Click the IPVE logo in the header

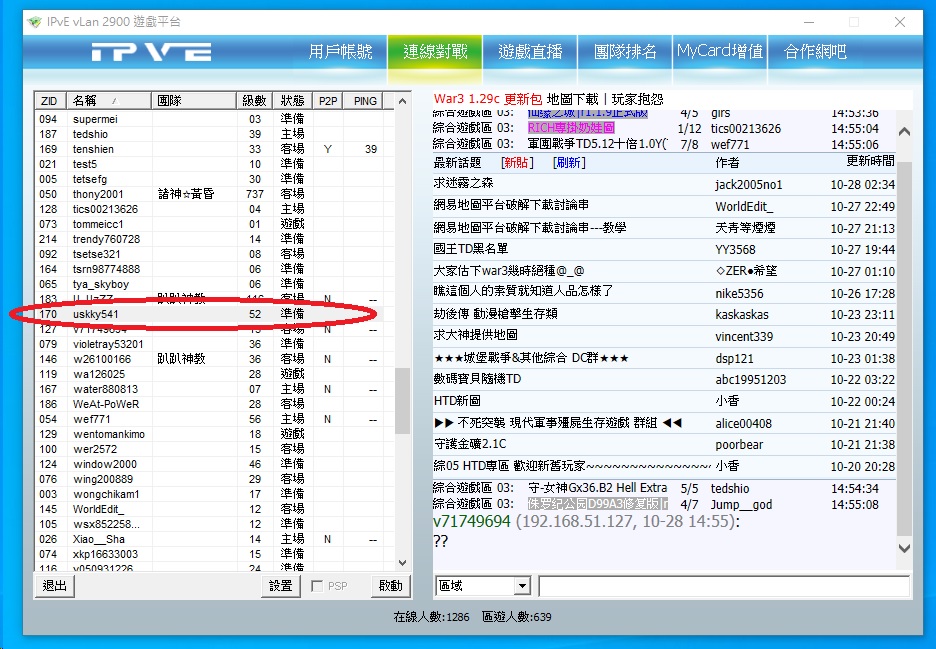[150, 52]
